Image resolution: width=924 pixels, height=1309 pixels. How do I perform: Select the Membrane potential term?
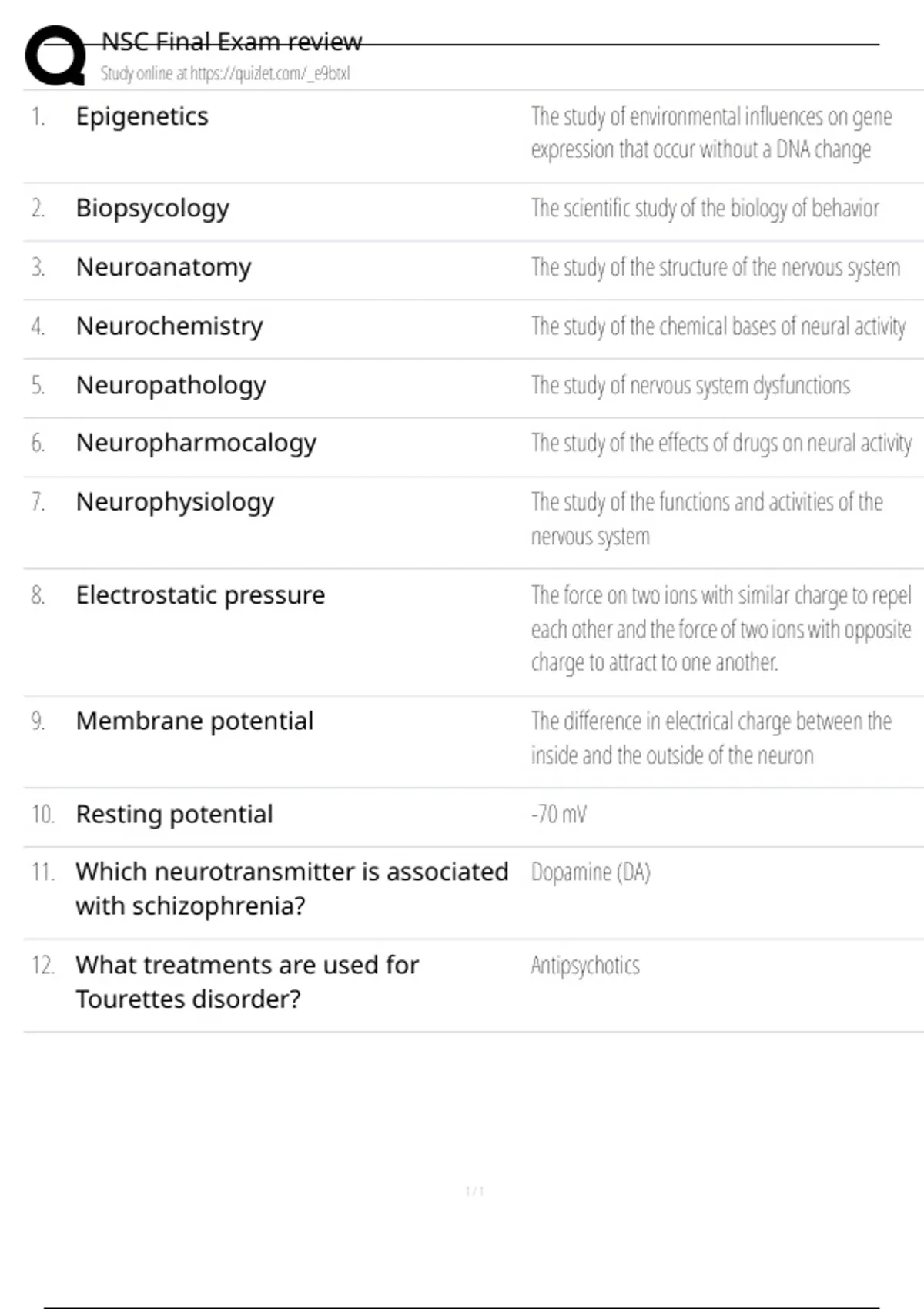pos(194,721)
